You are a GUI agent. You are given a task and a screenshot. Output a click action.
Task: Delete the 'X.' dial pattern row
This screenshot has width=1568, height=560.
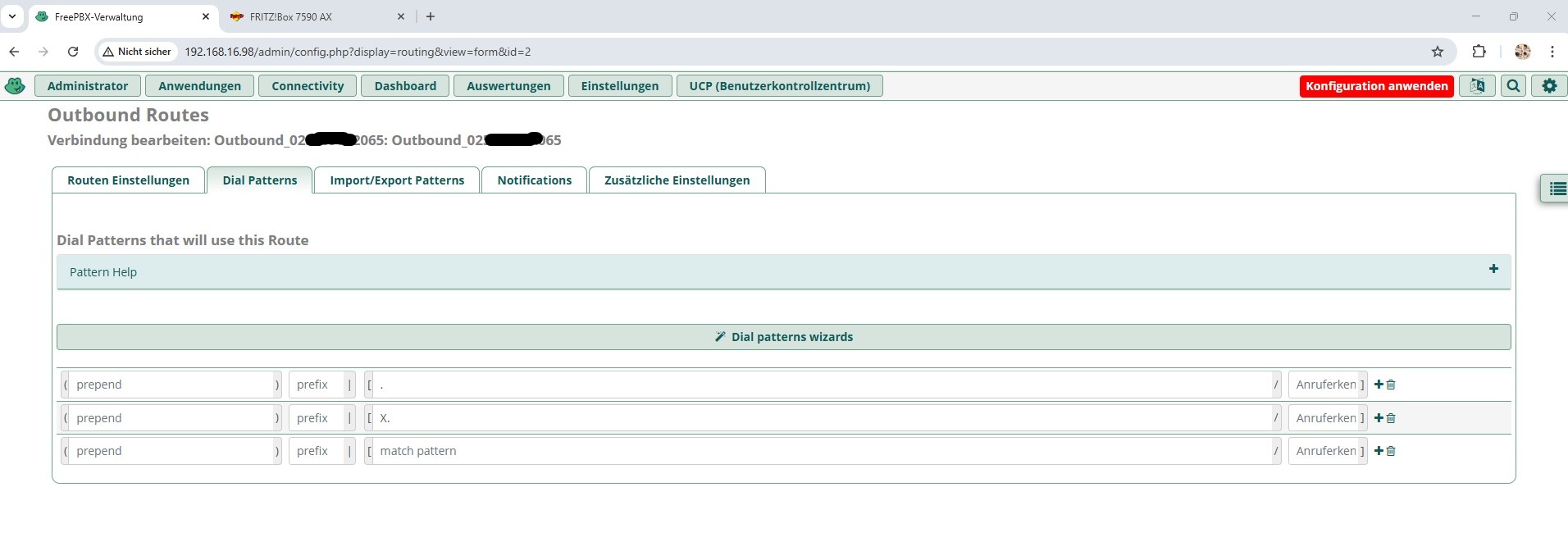click(1391, 418)
